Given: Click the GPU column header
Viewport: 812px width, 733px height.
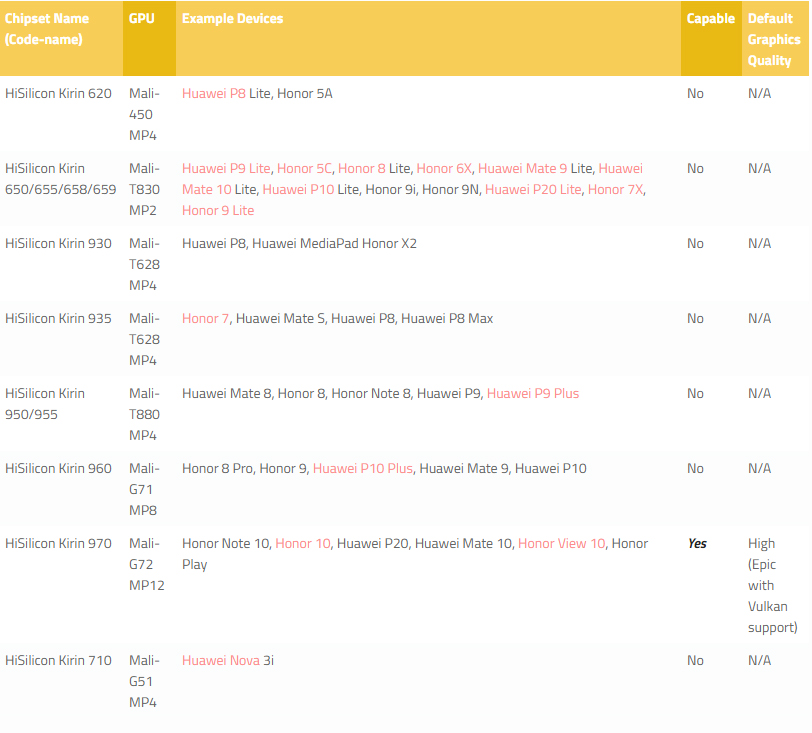Looking at the screenshot, I should pos(149,38).
